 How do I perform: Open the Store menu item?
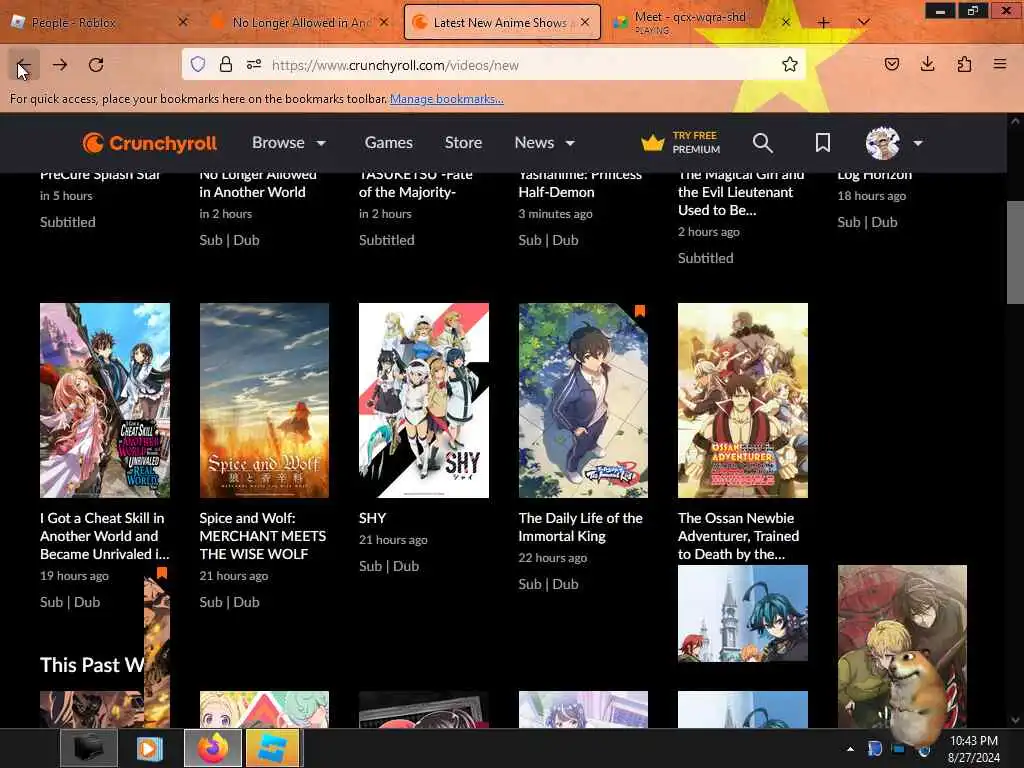tap(463, 142)
